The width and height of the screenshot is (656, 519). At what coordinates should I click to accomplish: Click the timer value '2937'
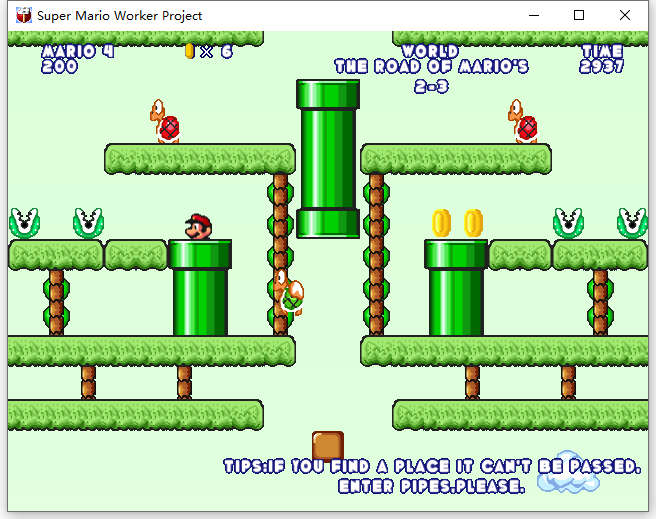tap(602, 66)
